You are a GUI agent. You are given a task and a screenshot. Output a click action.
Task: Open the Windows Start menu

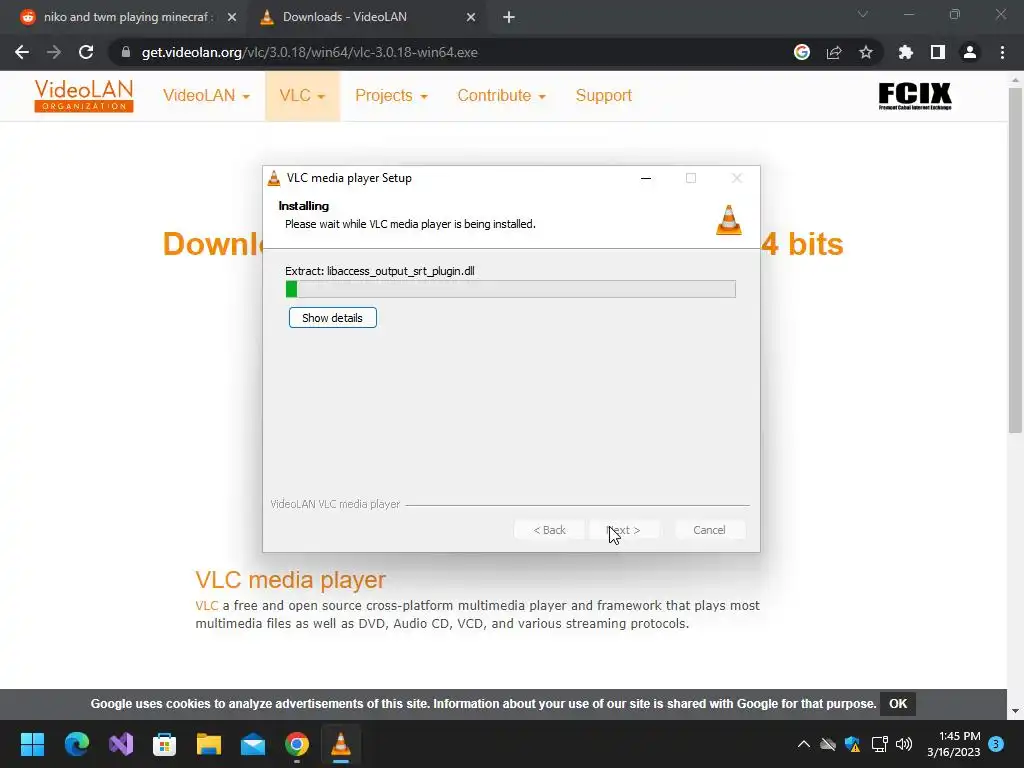click(32, 744)
